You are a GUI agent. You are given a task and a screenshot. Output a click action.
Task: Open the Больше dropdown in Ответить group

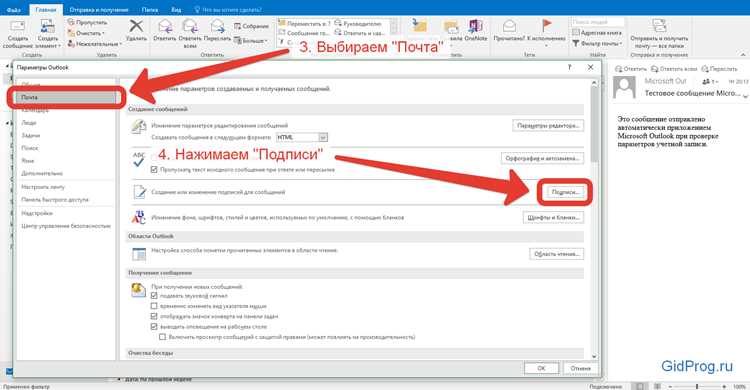pos(251,41)
